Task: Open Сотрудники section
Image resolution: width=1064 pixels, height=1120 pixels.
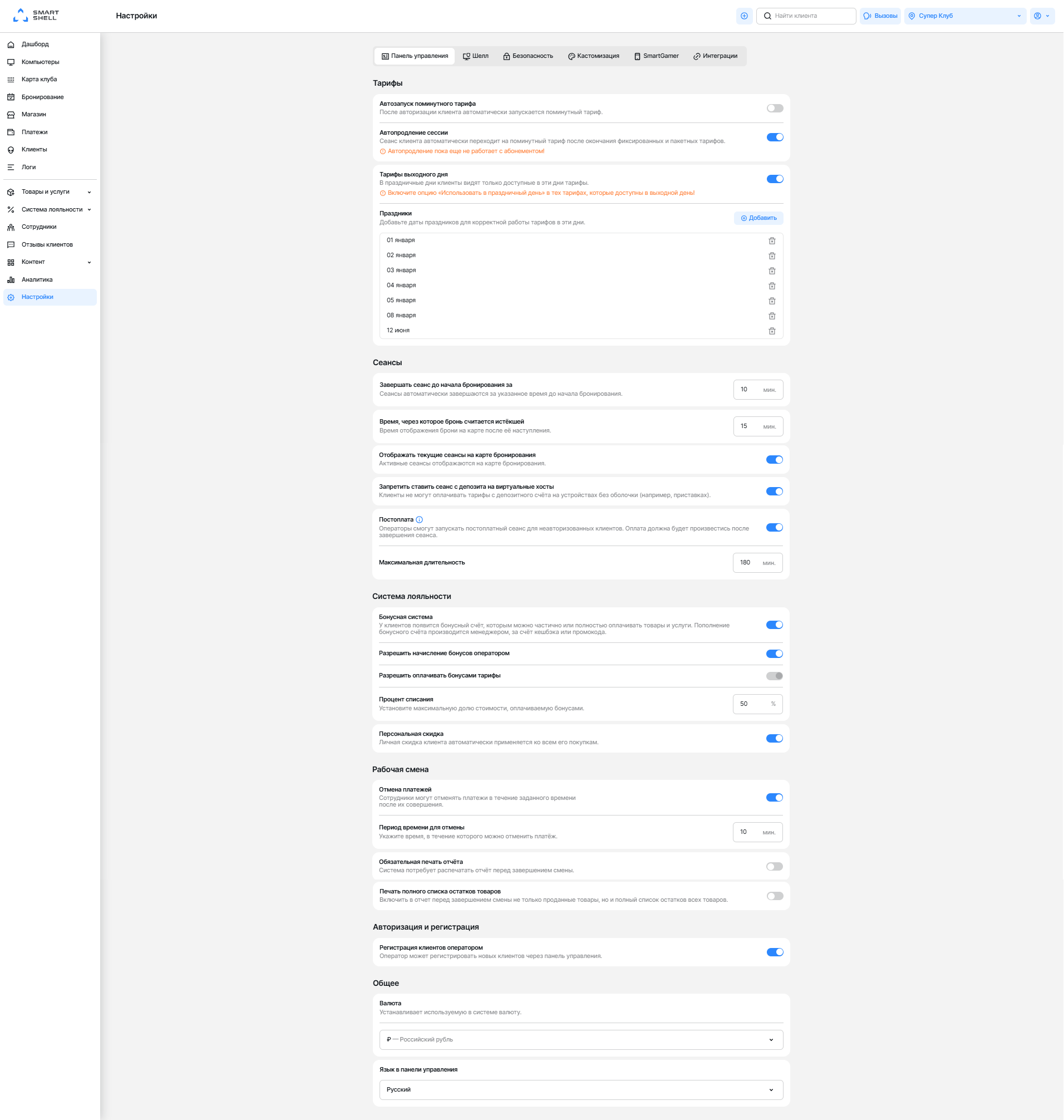Action: click(x=50, y=227)
